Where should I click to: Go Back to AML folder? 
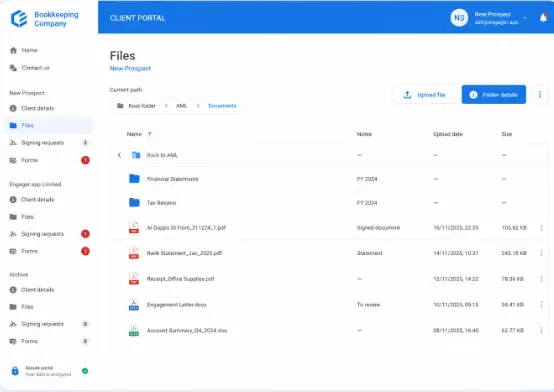tap(162, 155)
